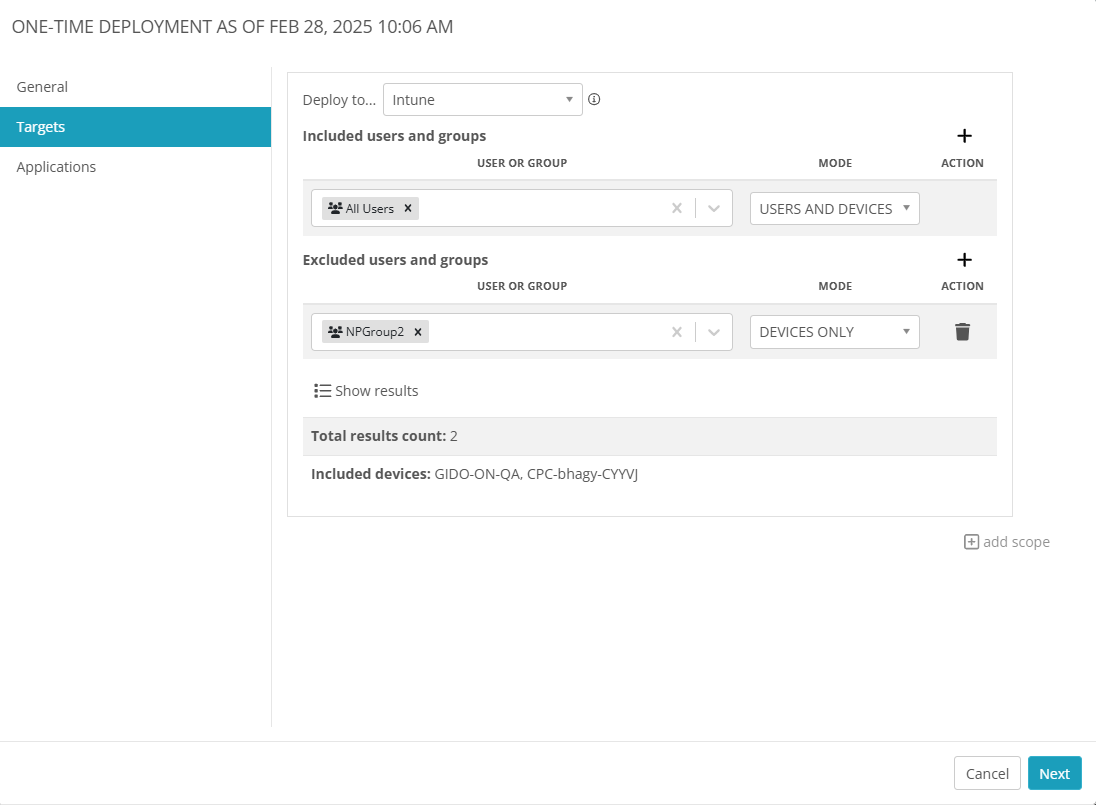Click the info icon beside Deploy to

pyautogui.click(x=594, y=99)
